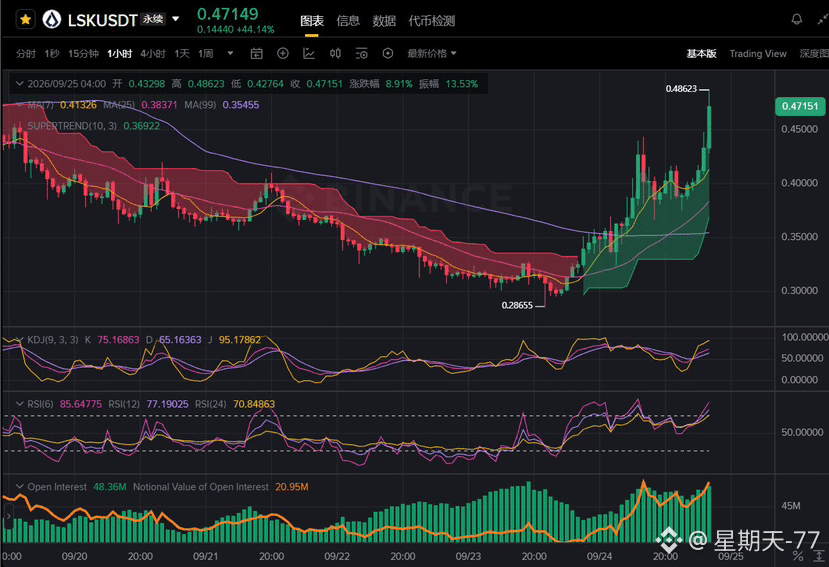Open the calendar date picker icon
The image size is (829, 567).
coord(256,53)
